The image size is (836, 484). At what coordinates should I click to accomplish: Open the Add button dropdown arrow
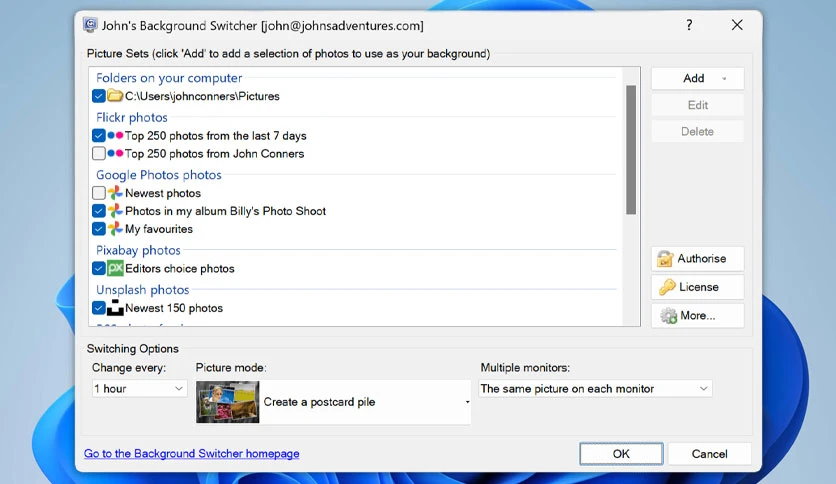[x=724, y=79]
